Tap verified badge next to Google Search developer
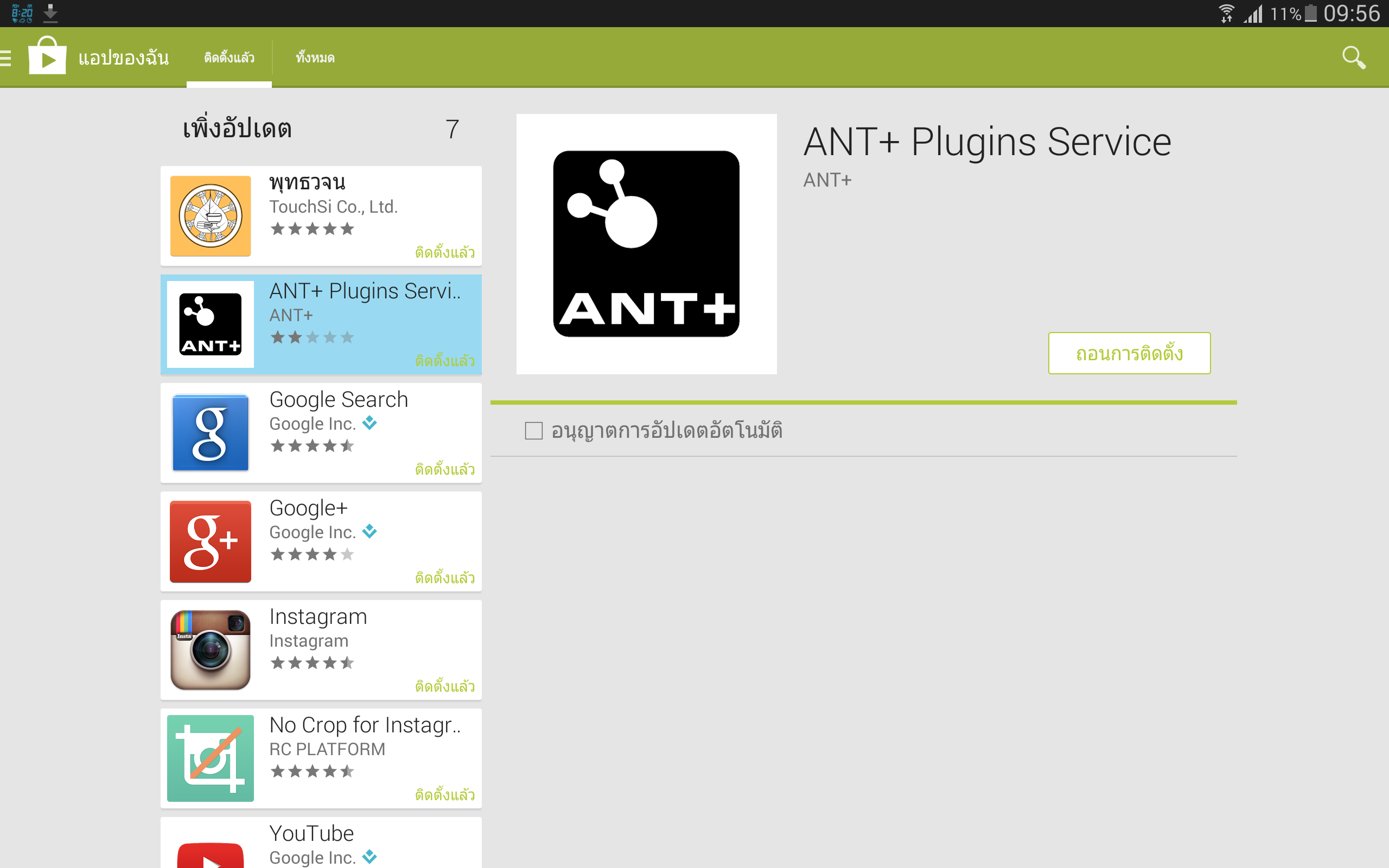 click(x=369, y=423)
